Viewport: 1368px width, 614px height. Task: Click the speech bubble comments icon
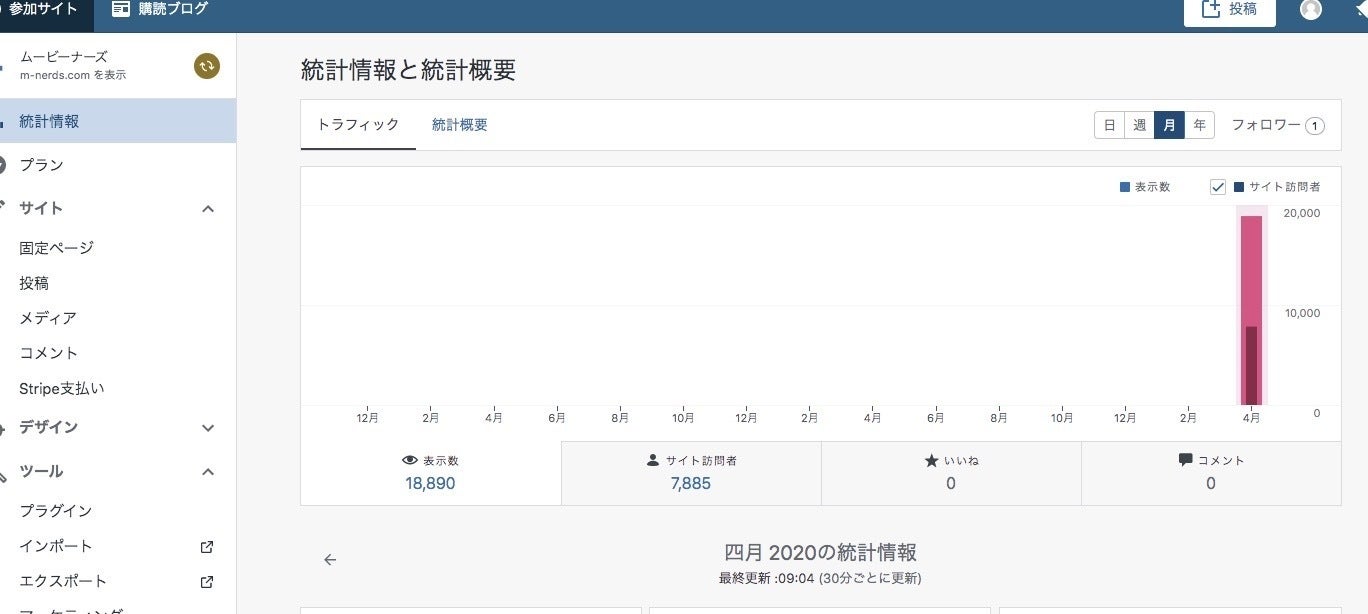click(x=1185, y=460)
